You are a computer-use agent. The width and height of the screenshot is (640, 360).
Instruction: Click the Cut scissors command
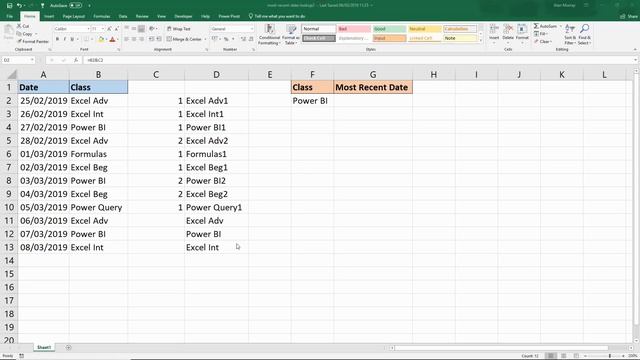(x=23, y=26)
